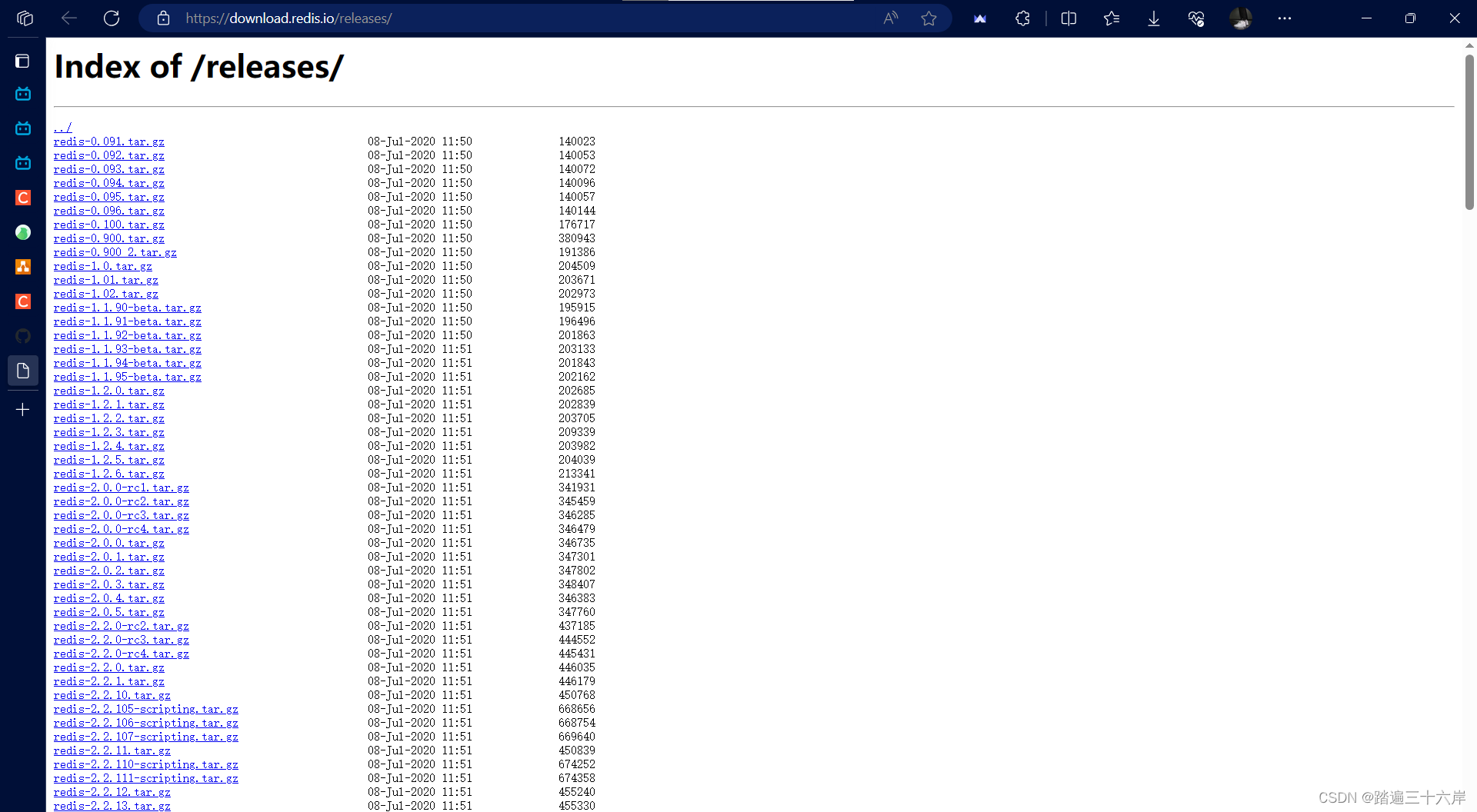1477x812 pixels.
Task: Download redis-2.2.11.tar.gz
Action: pos(112,750)
